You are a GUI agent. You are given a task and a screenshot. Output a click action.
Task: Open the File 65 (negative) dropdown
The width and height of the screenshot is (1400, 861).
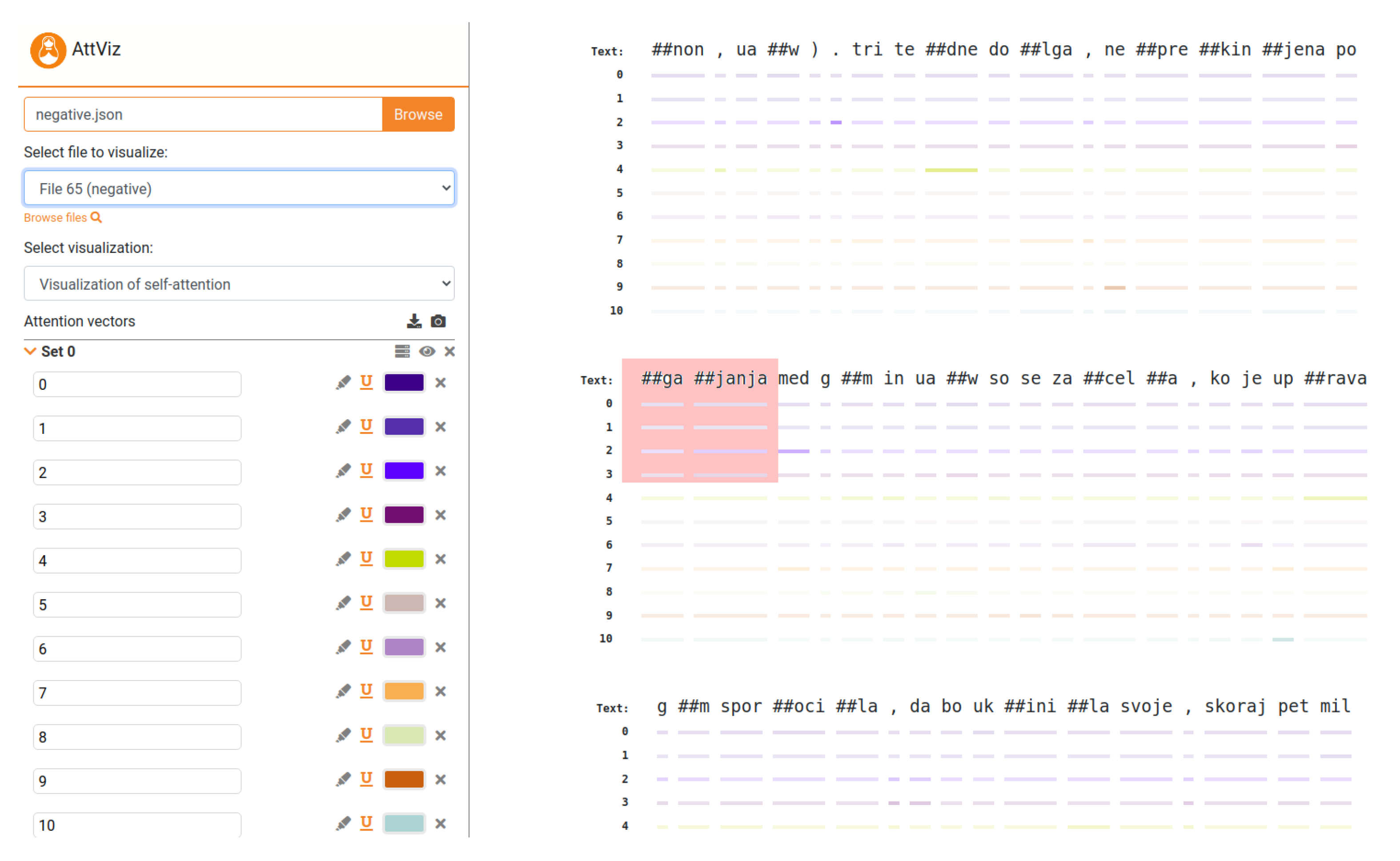[239, 188]
